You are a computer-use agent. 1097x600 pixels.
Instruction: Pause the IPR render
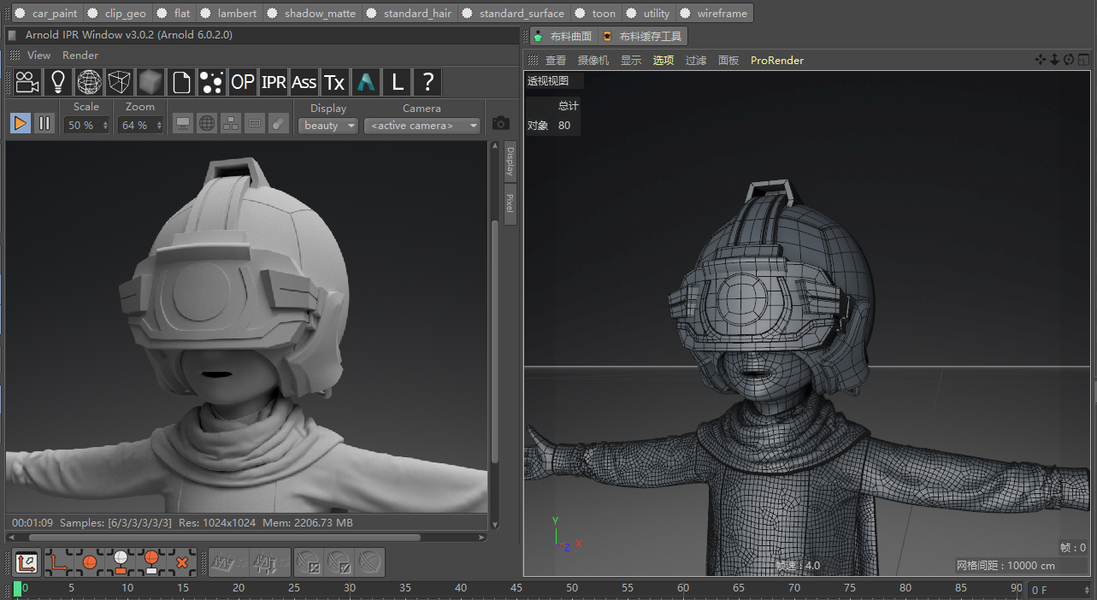tap(45, 124)
